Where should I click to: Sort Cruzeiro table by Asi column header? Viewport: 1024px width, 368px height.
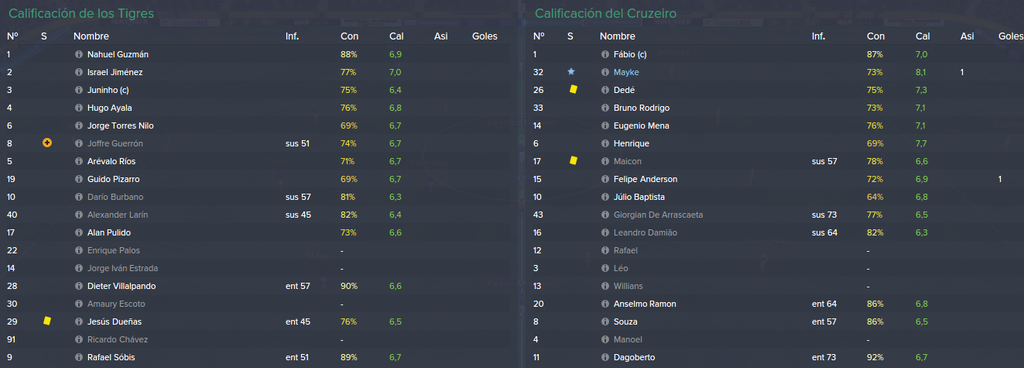pyautogui.click(x=967, y=37)
